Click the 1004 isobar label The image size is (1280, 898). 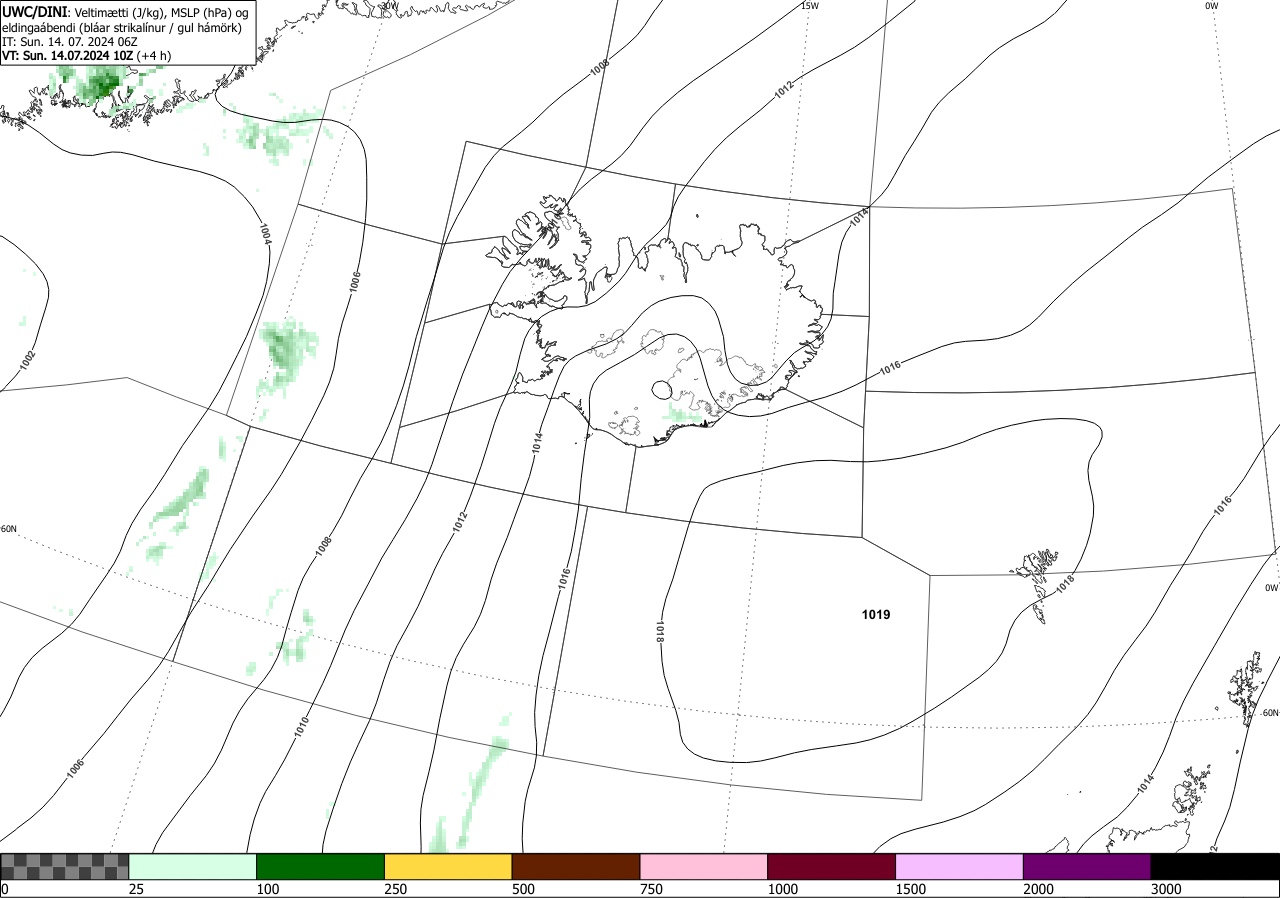[x=264, y=234]
